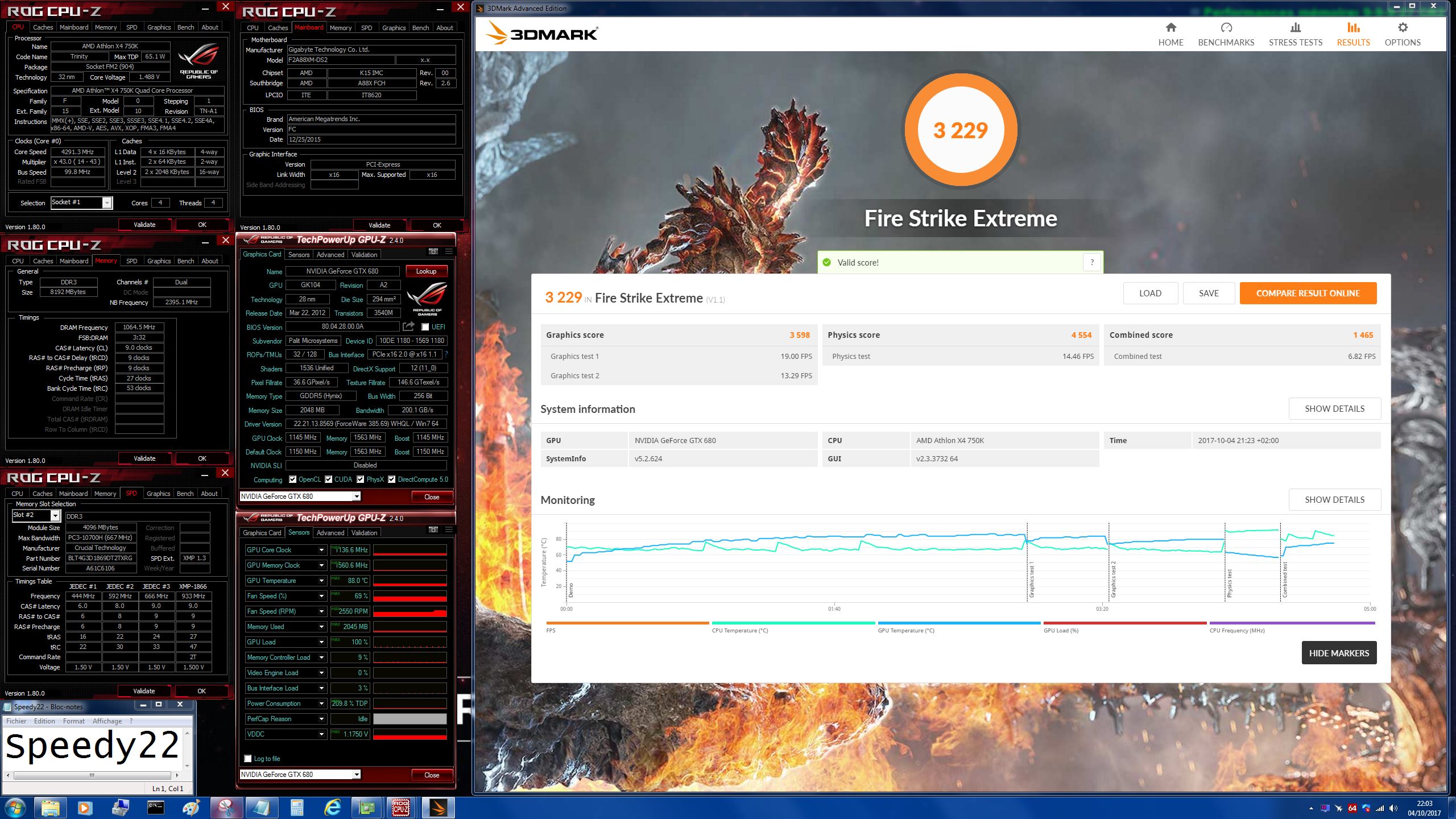Show details for System information

coord(1334,409)
